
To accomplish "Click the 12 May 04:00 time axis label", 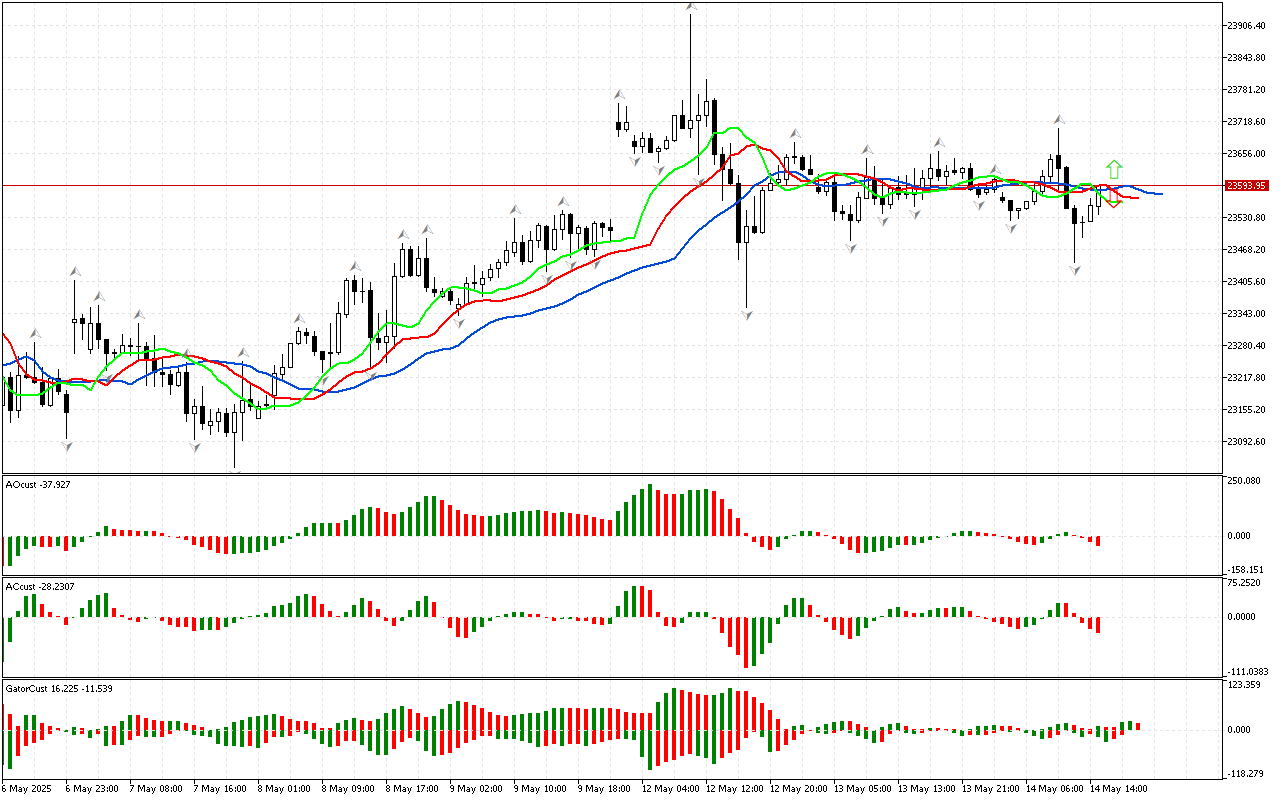I will [671, 789].
